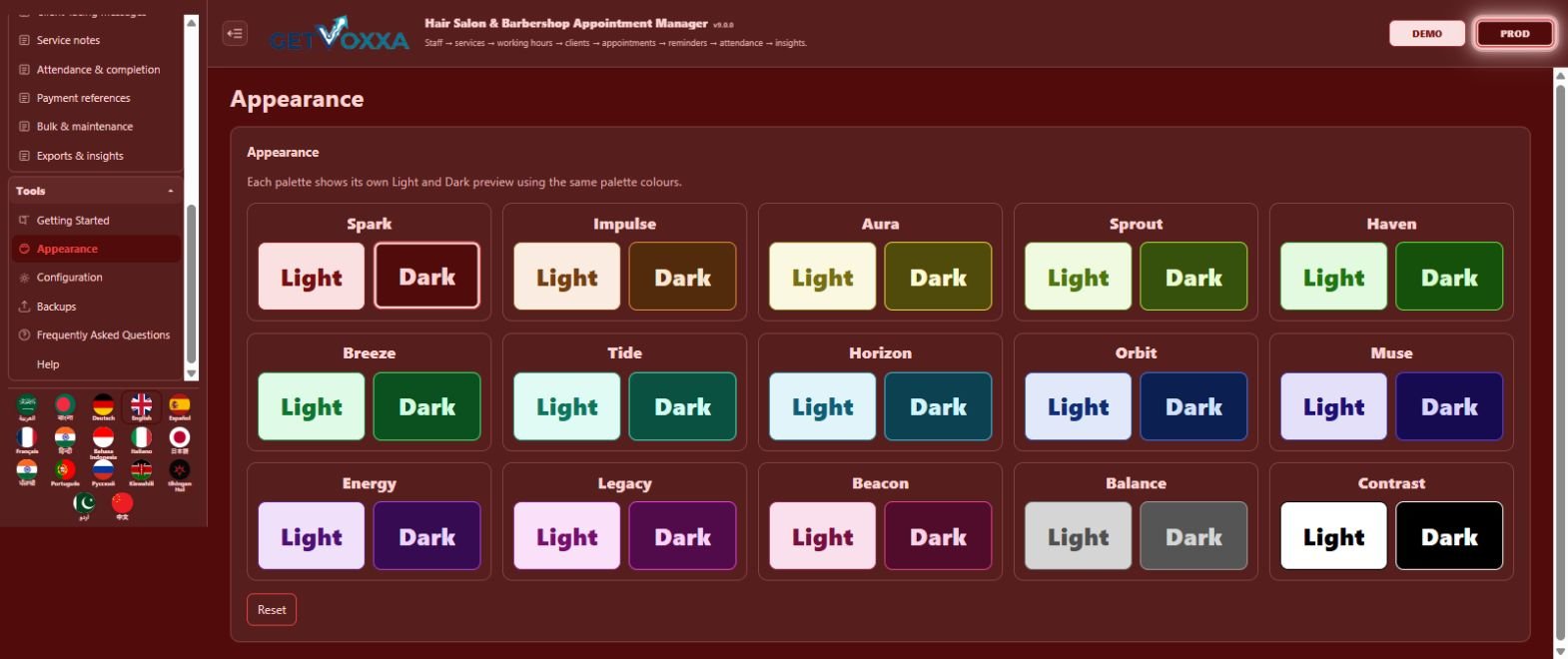This screenshot has height=659, width=1568.
Task: Apply Sprout Light theme
Action: [x=1079, y=277]
